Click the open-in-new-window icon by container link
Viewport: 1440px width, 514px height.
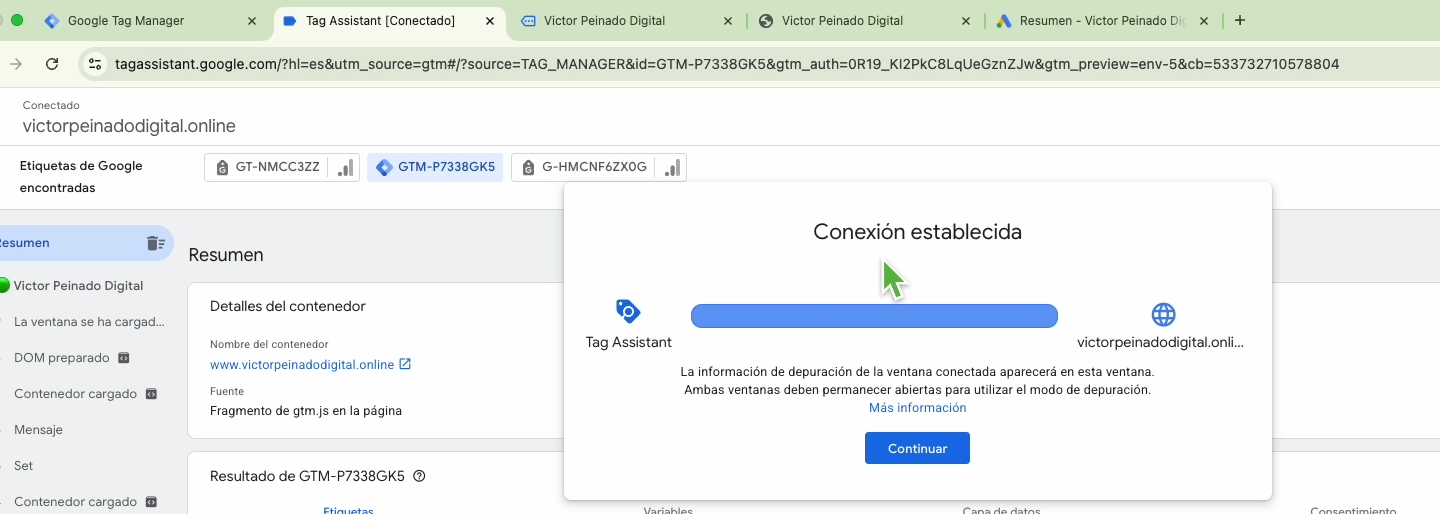[x=405, y=364]
